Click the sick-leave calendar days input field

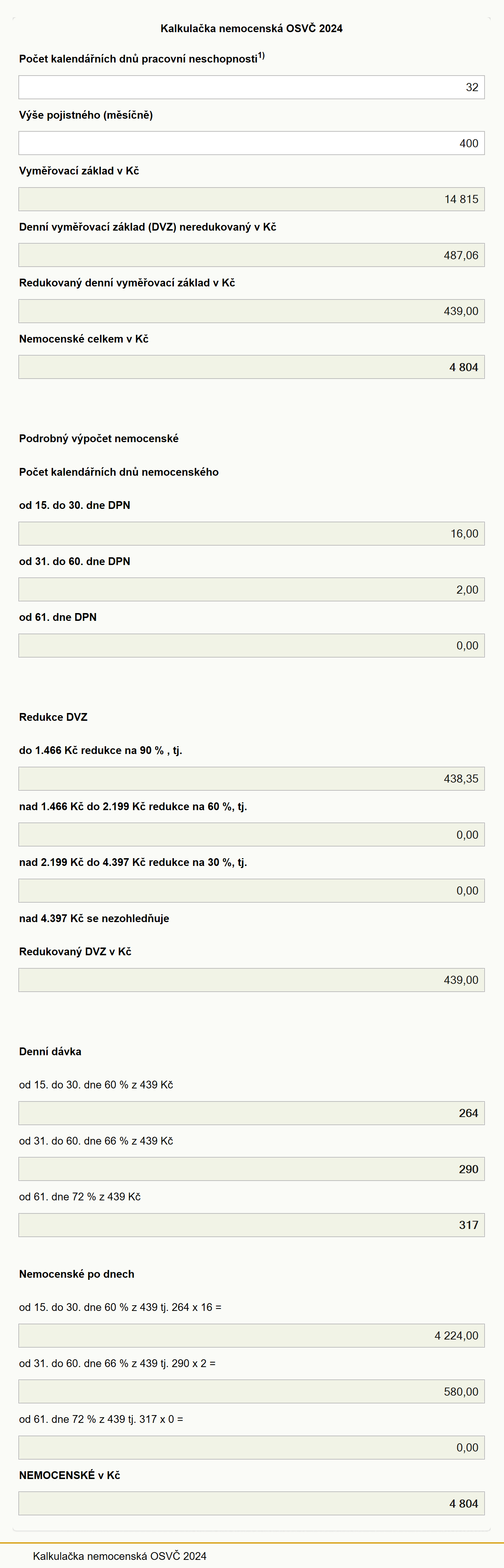point(252,87)
